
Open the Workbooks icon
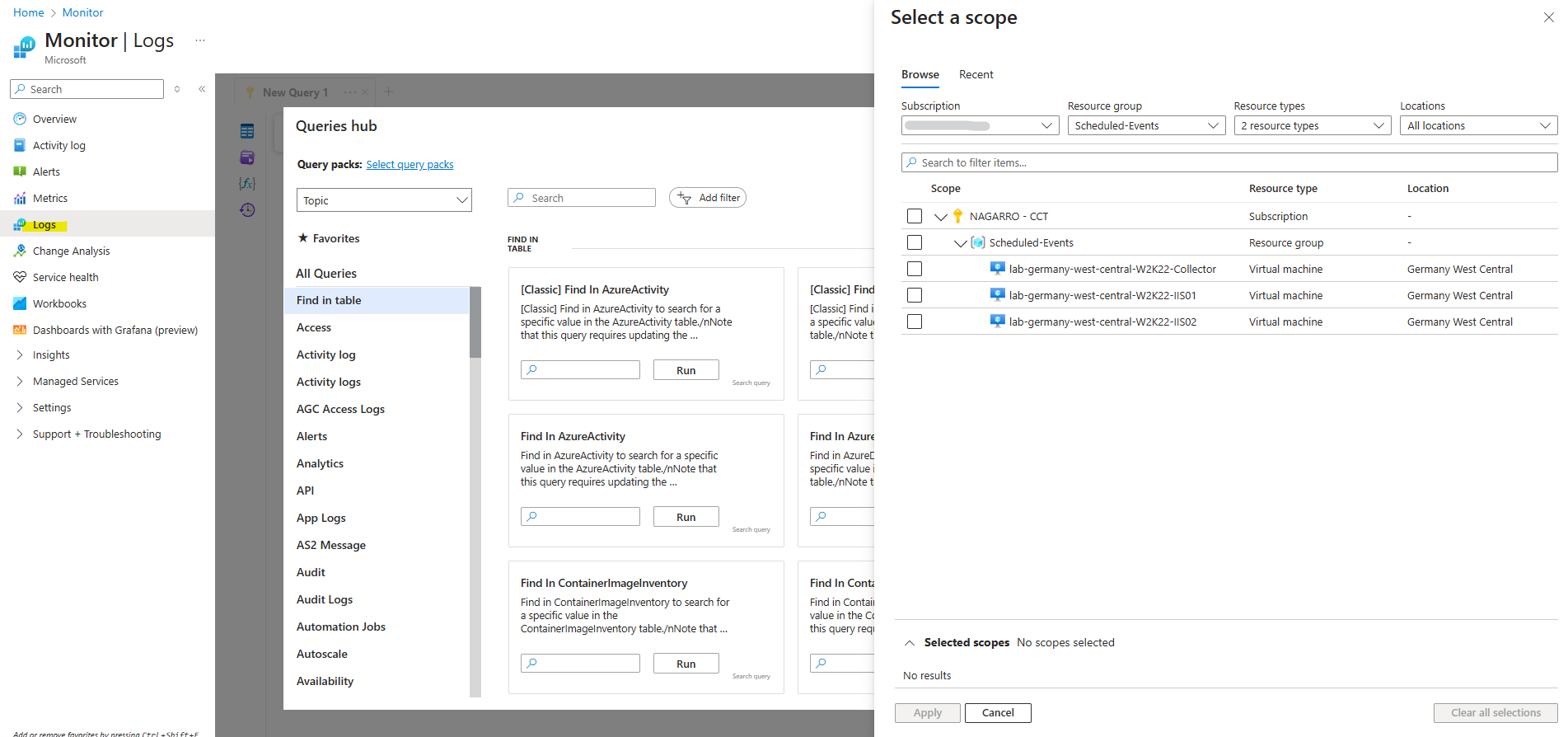click(20, 303)
